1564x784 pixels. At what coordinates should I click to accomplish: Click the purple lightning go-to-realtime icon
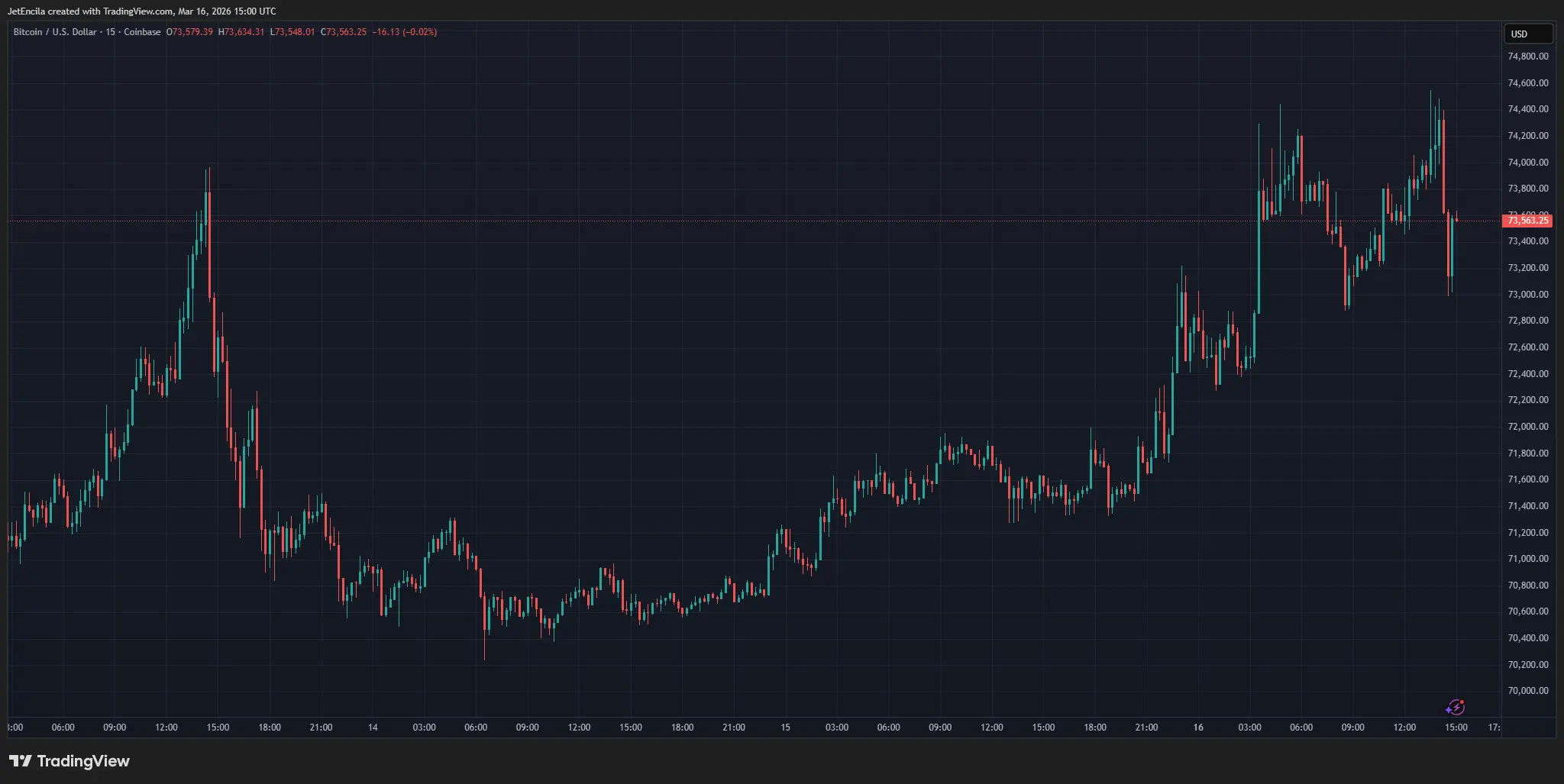pos(1456,707)
